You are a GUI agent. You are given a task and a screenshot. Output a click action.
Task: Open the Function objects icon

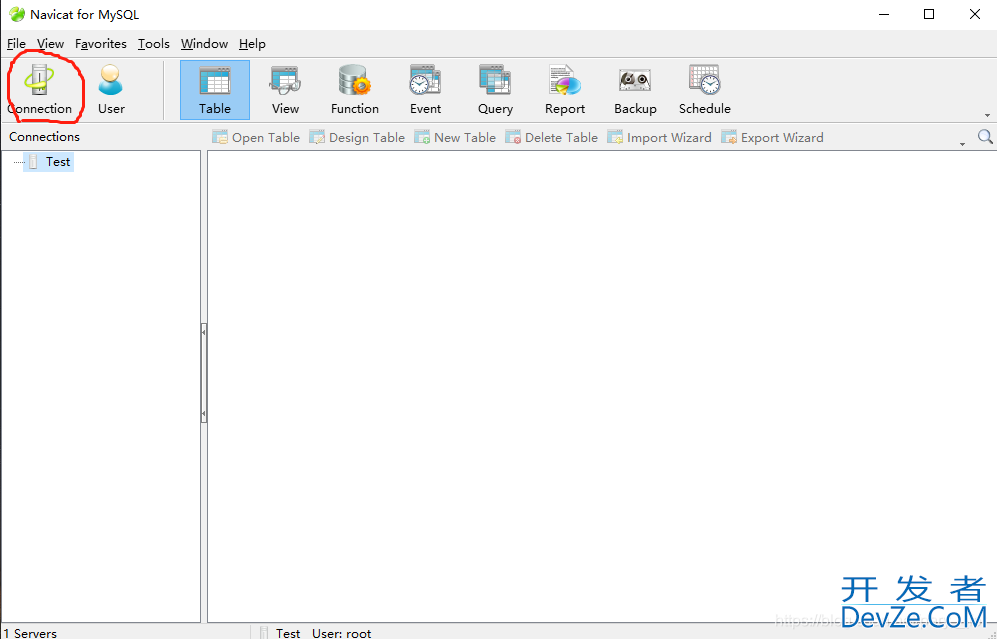click(355, 90)
